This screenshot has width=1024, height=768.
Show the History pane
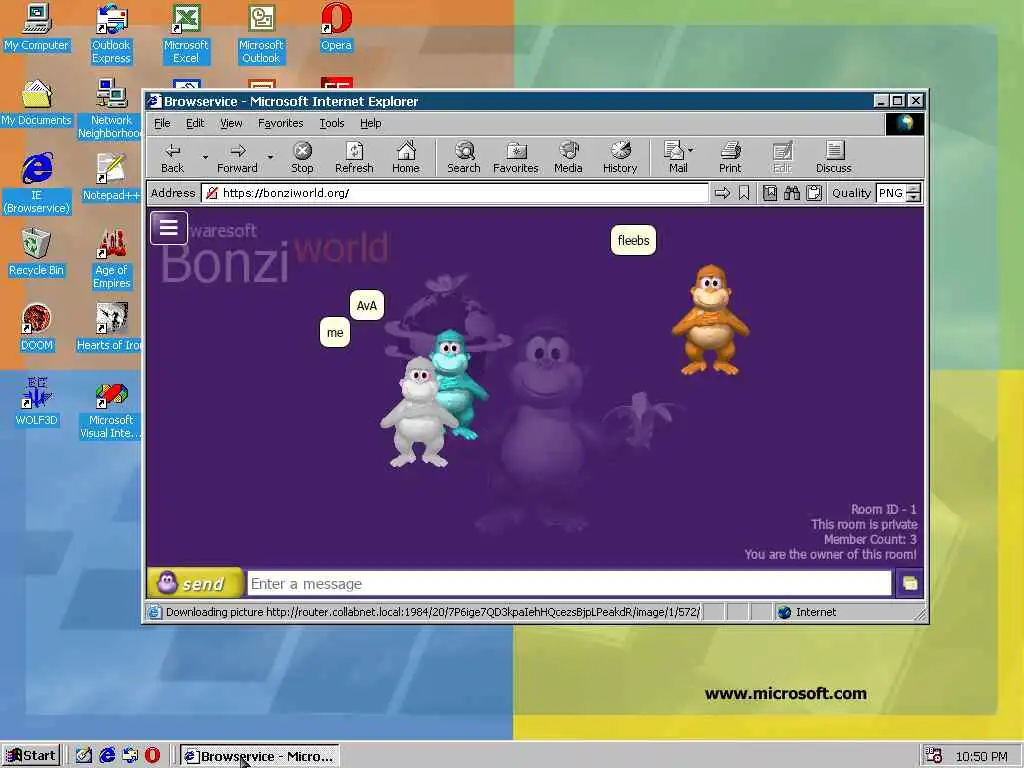620,157
